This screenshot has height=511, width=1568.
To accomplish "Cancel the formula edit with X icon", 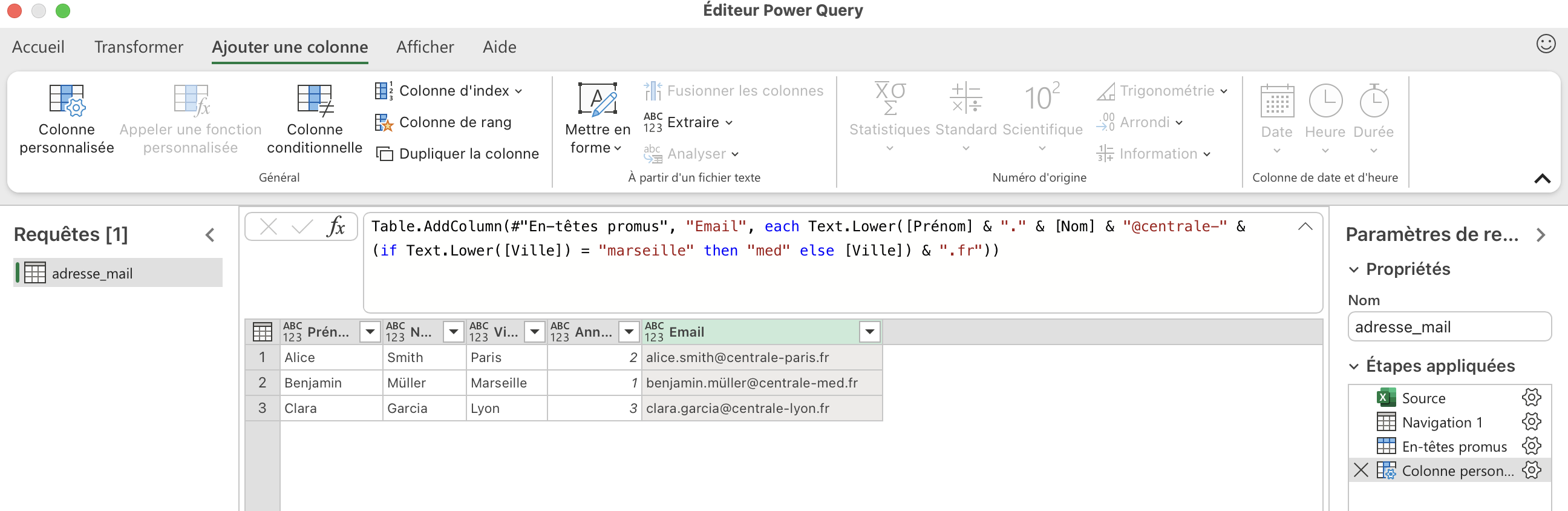I will click(268, 227).
